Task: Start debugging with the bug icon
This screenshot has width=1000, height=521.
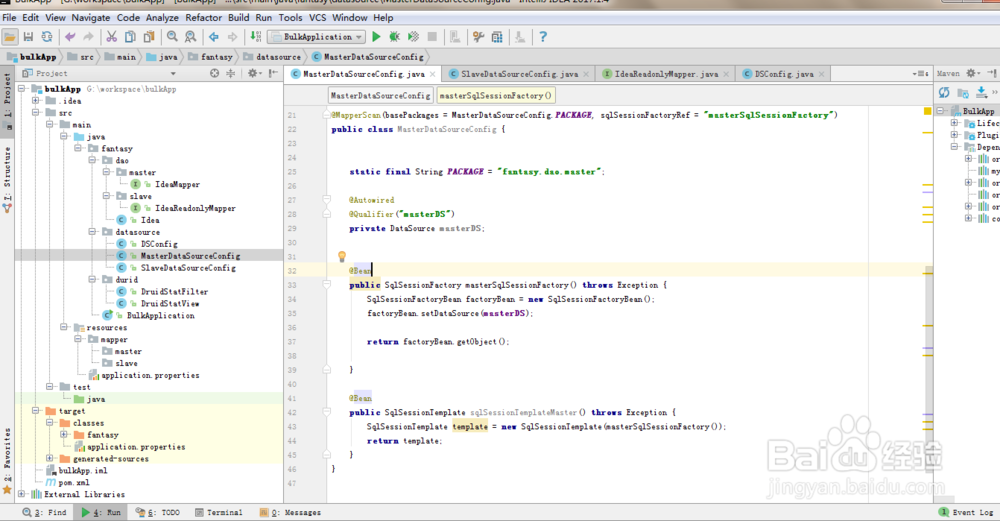Action: [x=395, y=37]
